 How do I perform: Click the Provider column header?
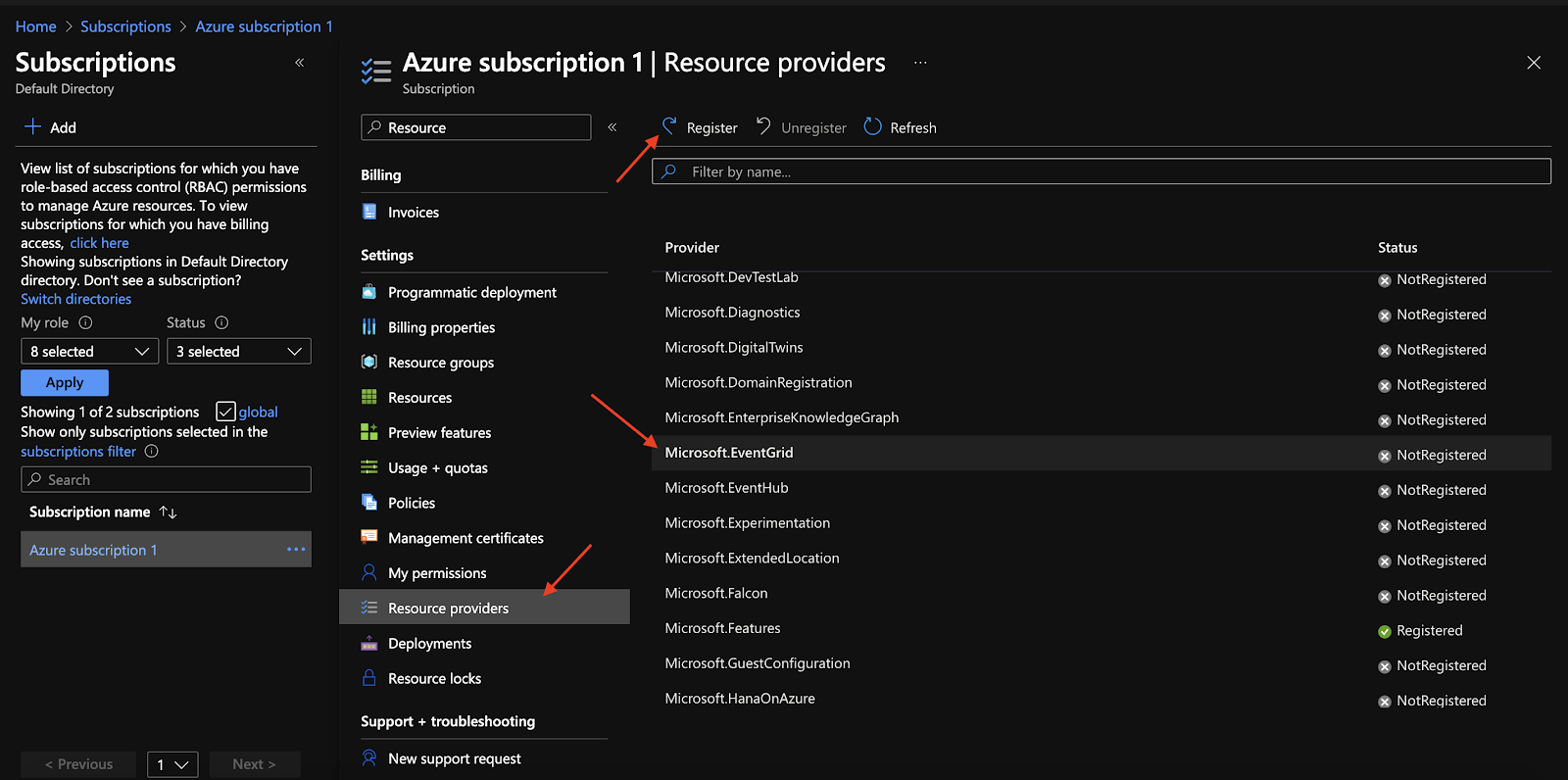pos(692,247)
